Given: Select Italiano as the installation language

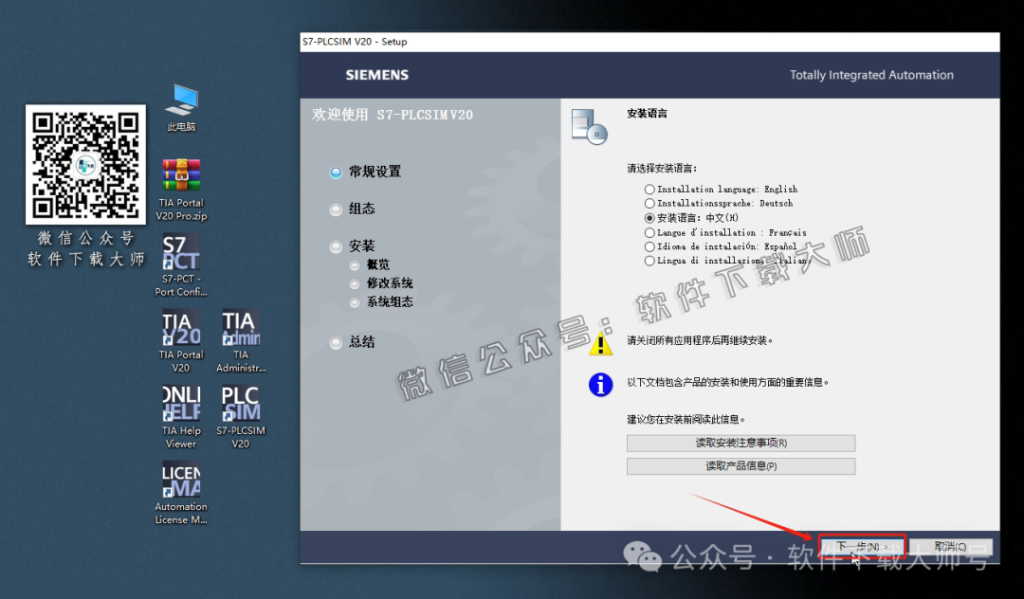Looking at the screenshot, I should [x=648, y=260].
